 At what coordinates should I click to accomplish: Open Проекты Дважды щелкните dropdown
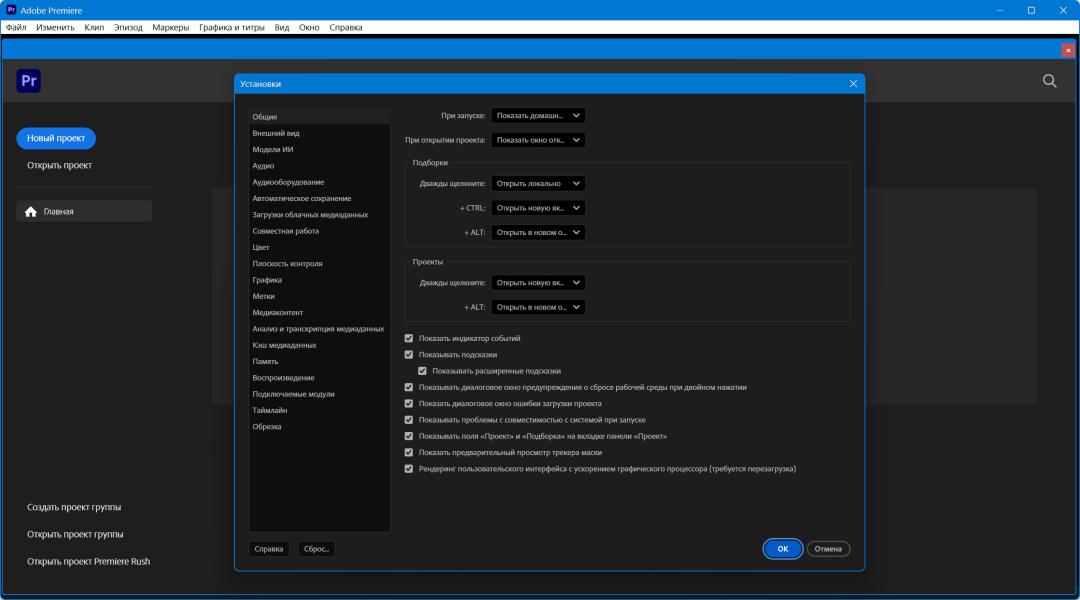tap(537, 283)
